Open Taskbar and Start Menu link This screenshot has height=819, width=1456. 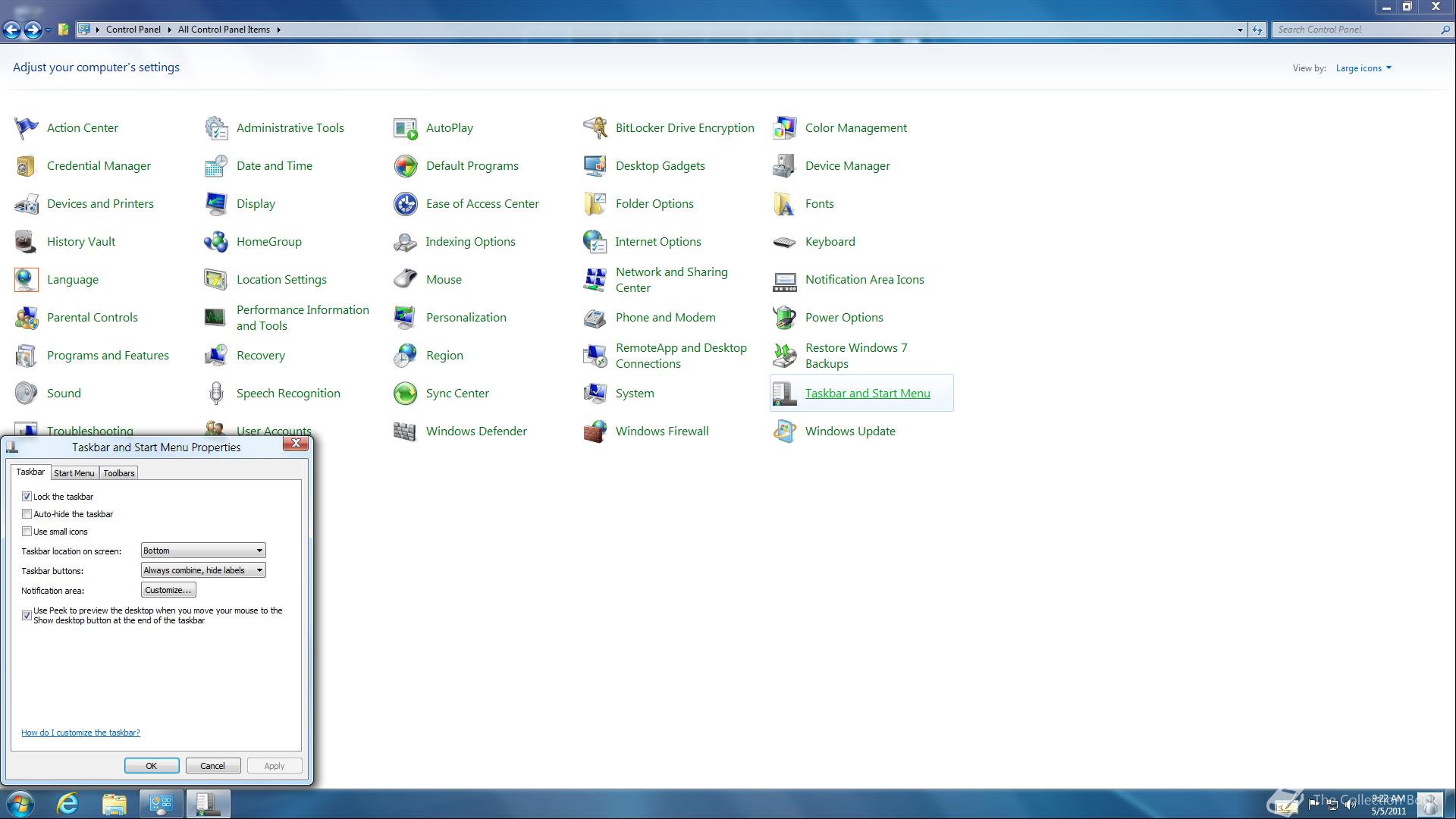click(x=868, y=394)
